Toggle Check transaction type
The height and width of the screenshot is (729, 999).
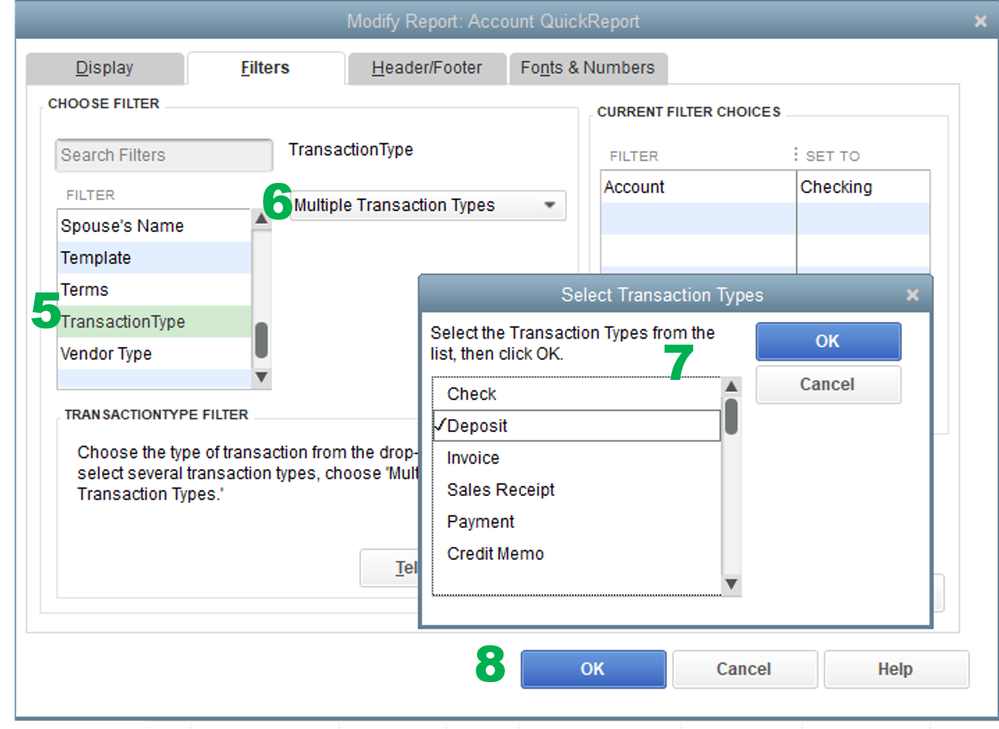click(577, 394)
